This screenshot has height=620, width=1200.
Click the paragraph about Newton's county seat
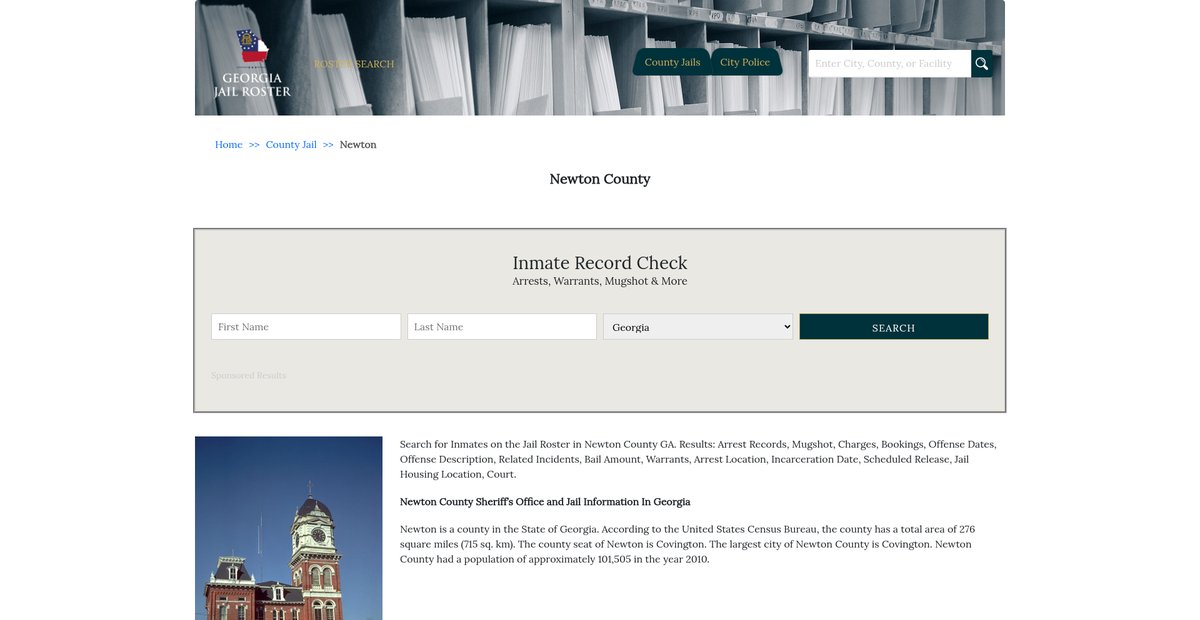pos(686,544)
